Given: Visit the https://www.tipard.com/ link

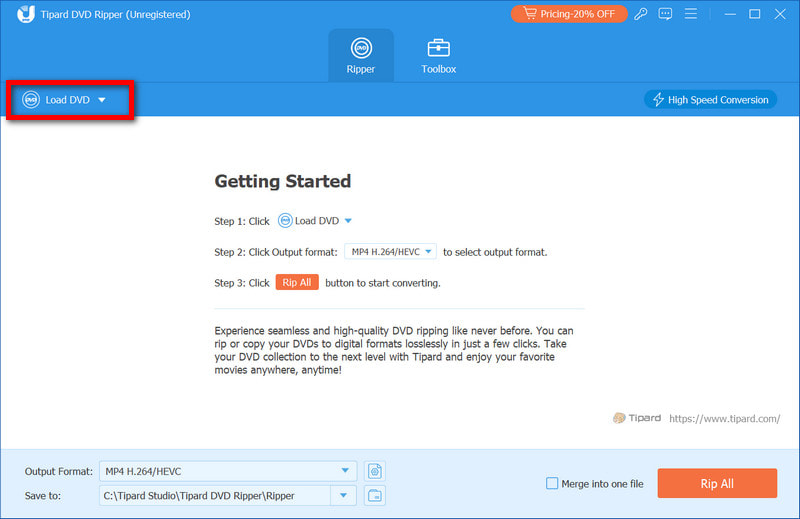Looking at the screenshot, I should (x=724, y=418).
